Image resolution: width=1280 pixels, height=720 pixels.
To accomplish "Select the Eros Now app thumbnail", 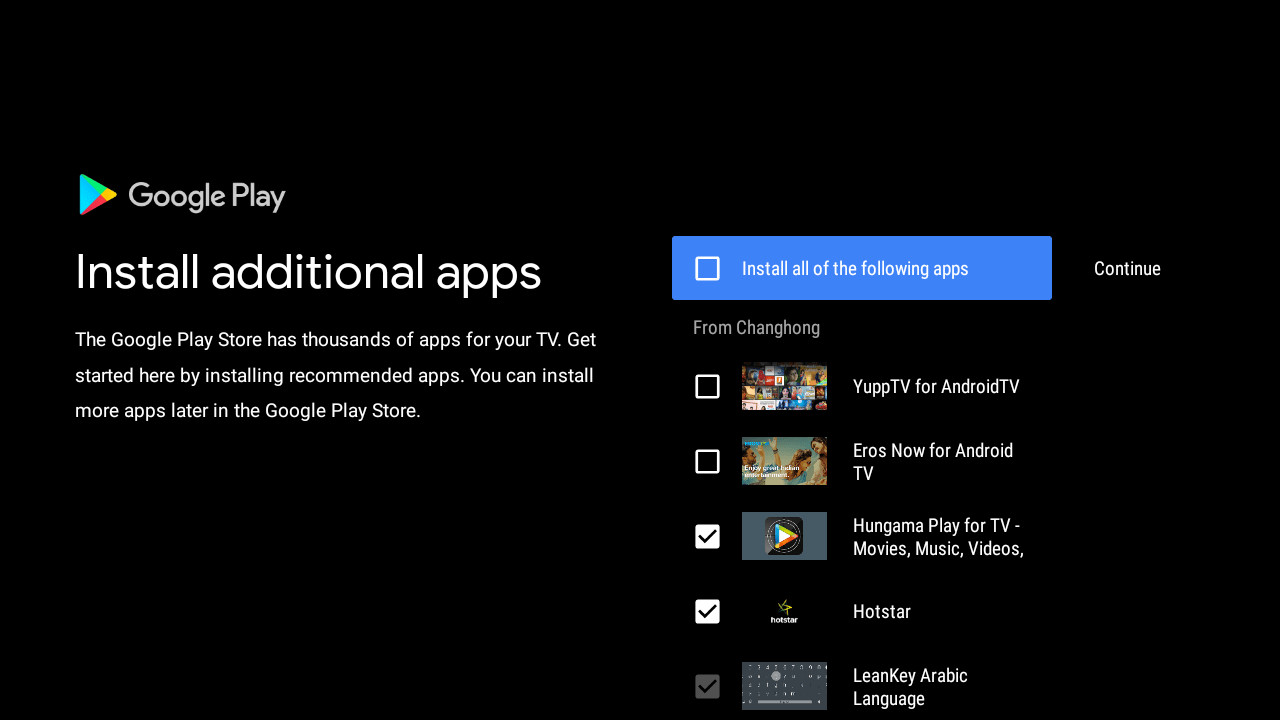I will (x=784, y=461).
